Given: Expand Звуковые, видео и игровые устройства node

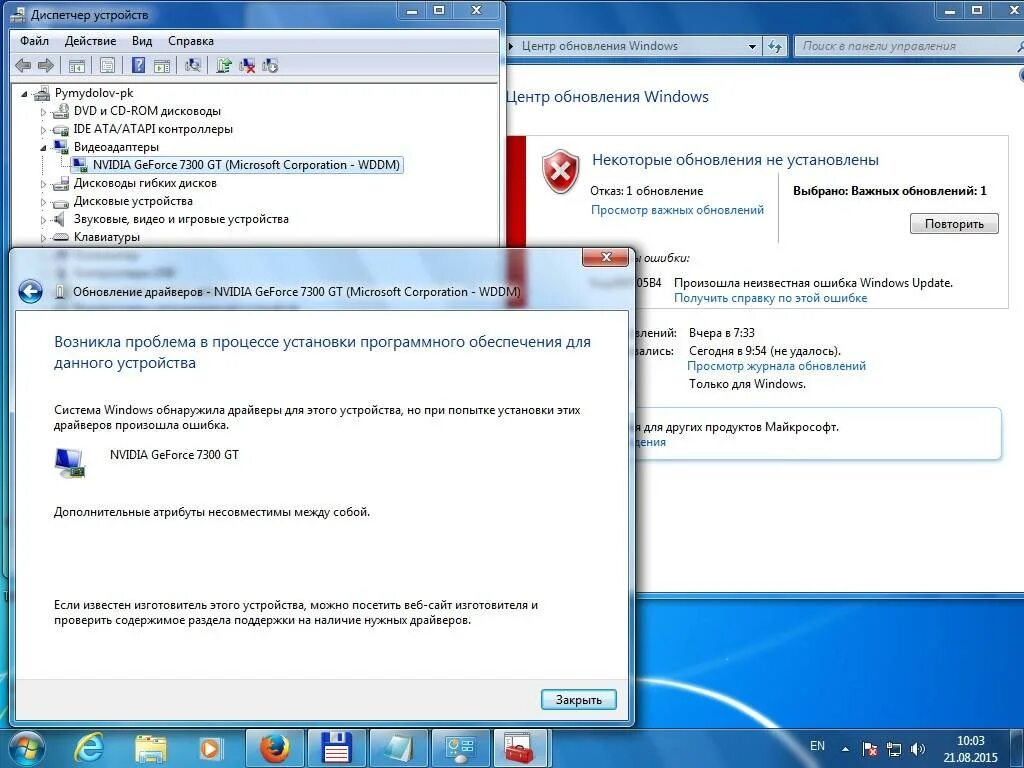Looking at the screenshot, I should tap(43, 220).
